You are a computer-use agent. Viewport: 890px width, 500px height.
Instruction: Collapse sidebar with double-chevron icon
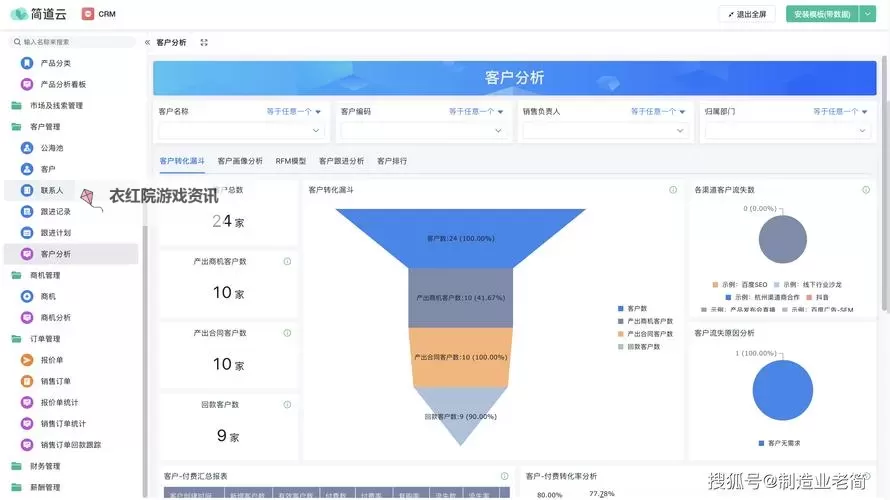[148, 42]
